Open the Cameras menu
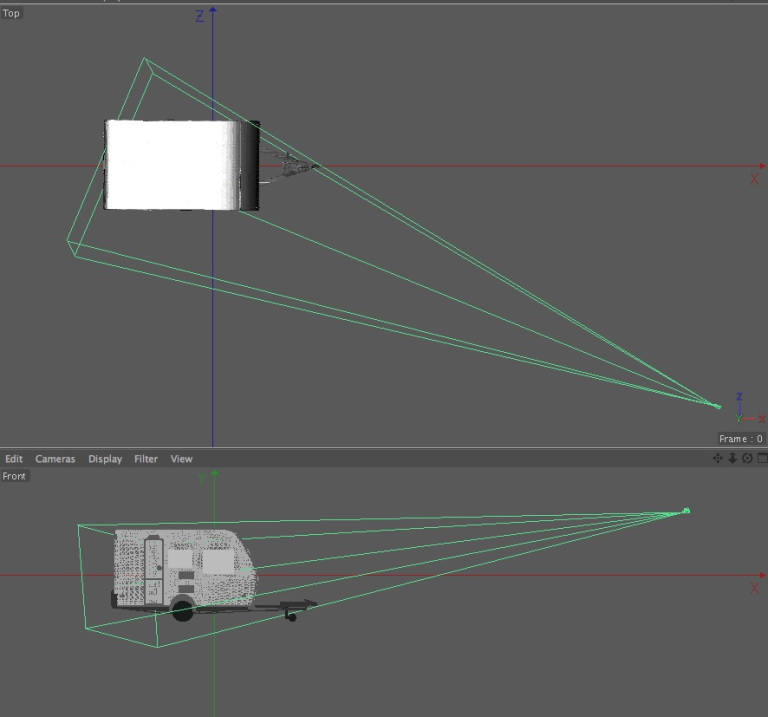The height and width of the screenshot is (717, 768). (x=55, y=459)
